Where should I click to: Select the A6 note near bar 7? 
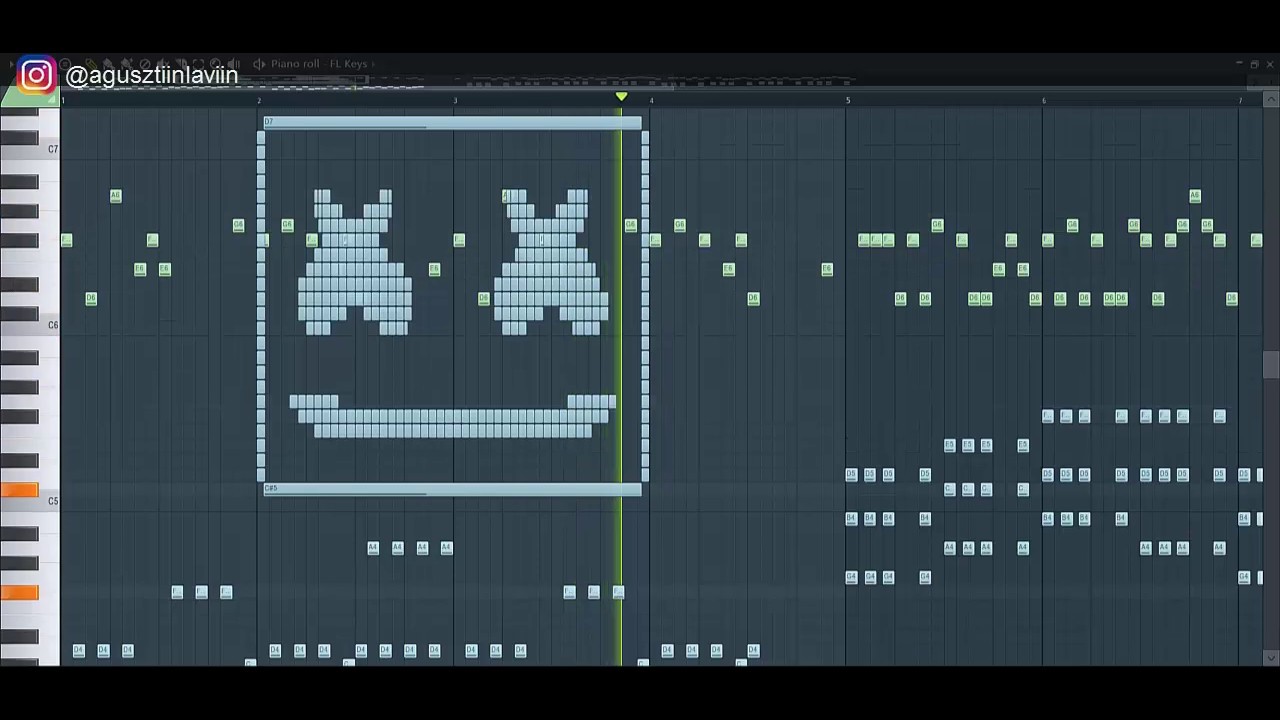1195,196
